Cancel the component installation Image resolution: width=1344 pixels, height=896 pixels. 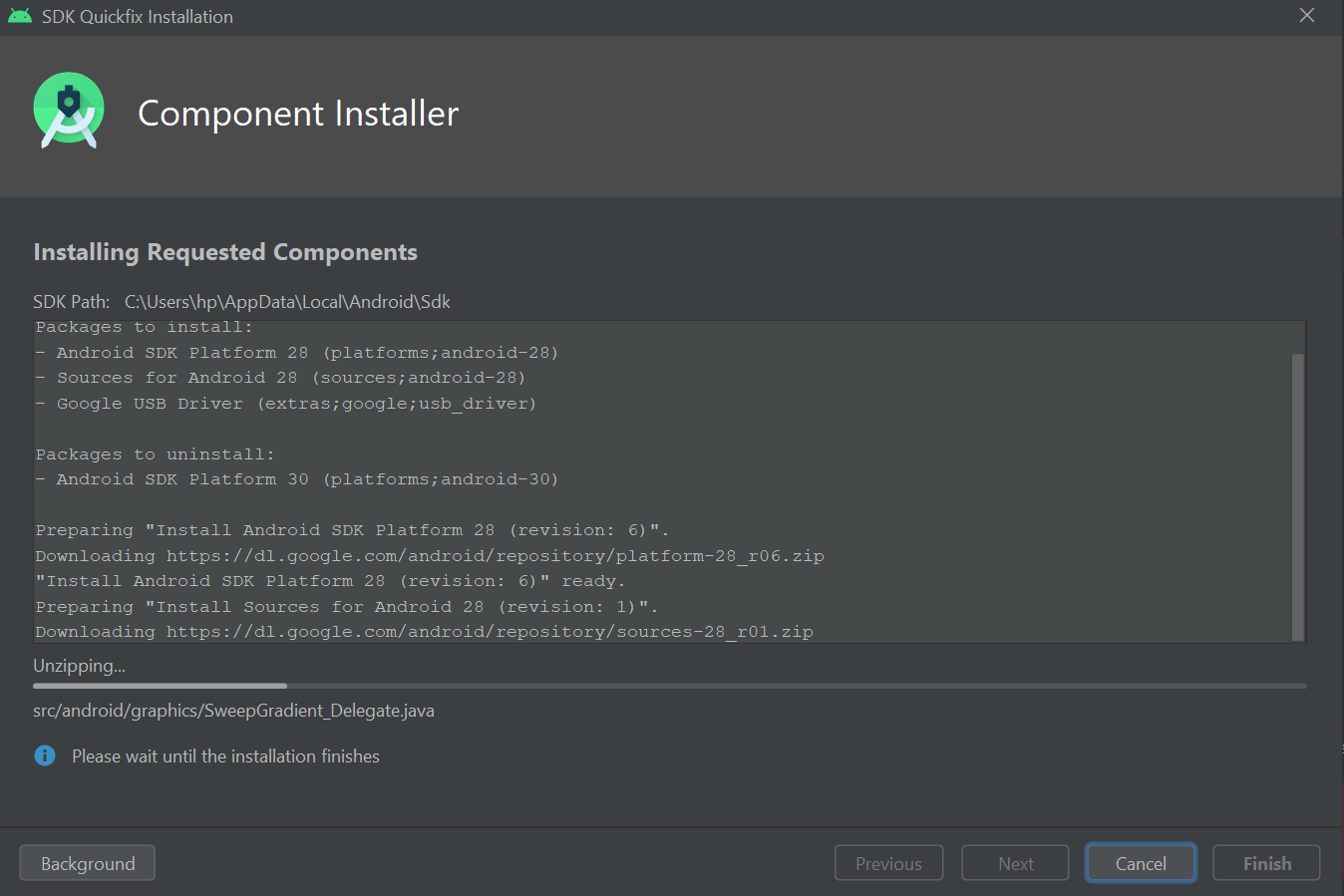[x=1141, y=863]
